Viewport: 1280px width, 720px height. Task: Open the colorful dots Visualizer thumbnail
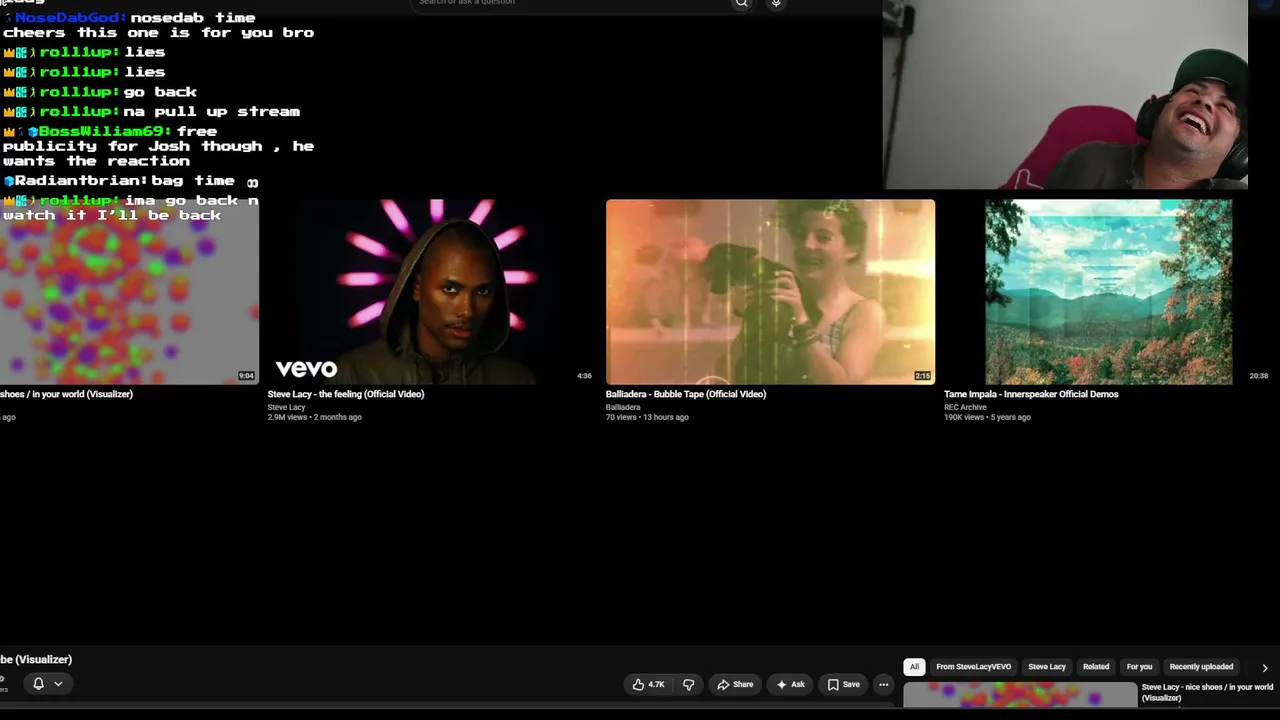tap(129, 292)
